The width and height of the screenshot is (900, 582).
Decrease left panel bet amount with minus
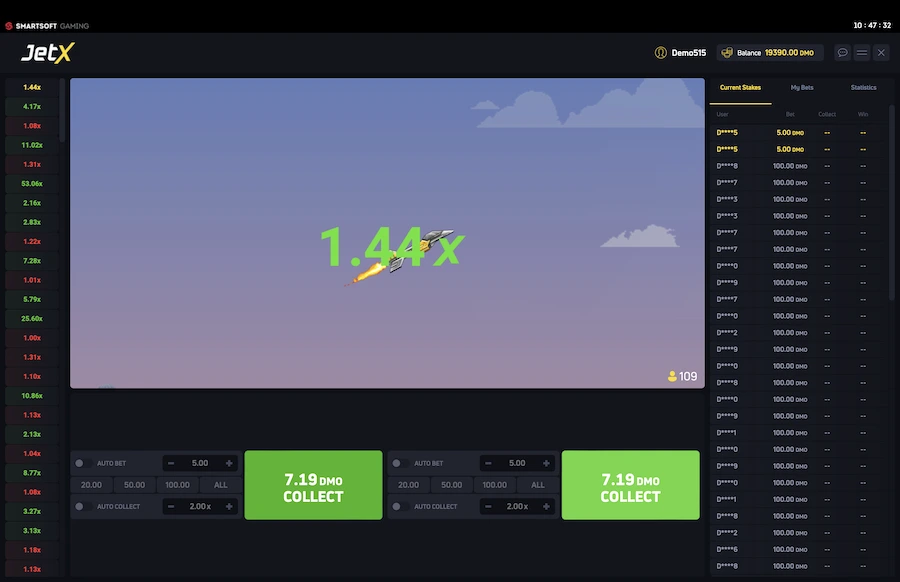(x=171, y=463)
